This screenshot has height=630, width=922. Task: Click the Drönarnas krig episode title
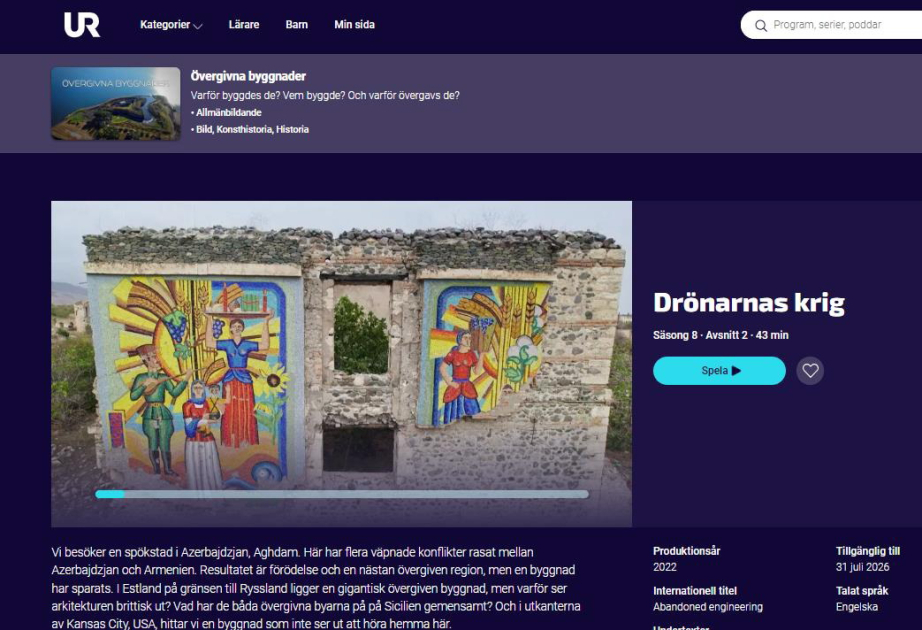tap(748, 303)
